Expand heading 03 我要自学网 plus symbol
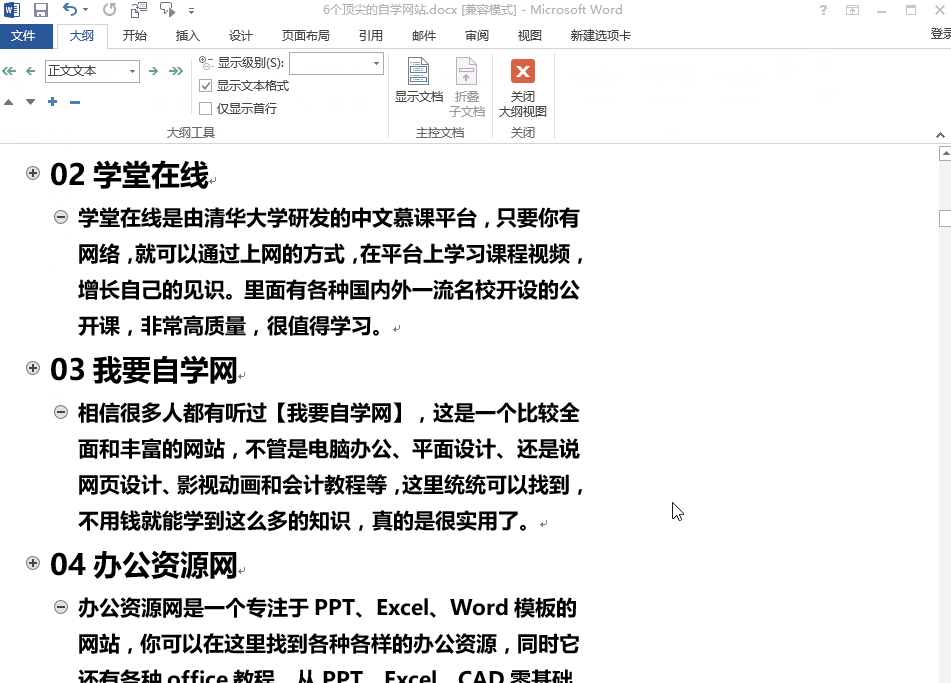 33,368
